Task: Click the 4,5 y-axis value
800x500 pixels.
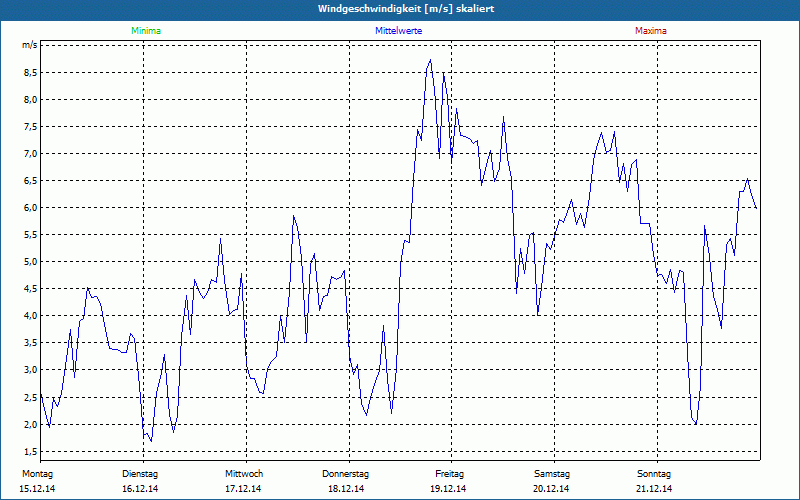Action: pyautogui.click(x=31, y=289)
